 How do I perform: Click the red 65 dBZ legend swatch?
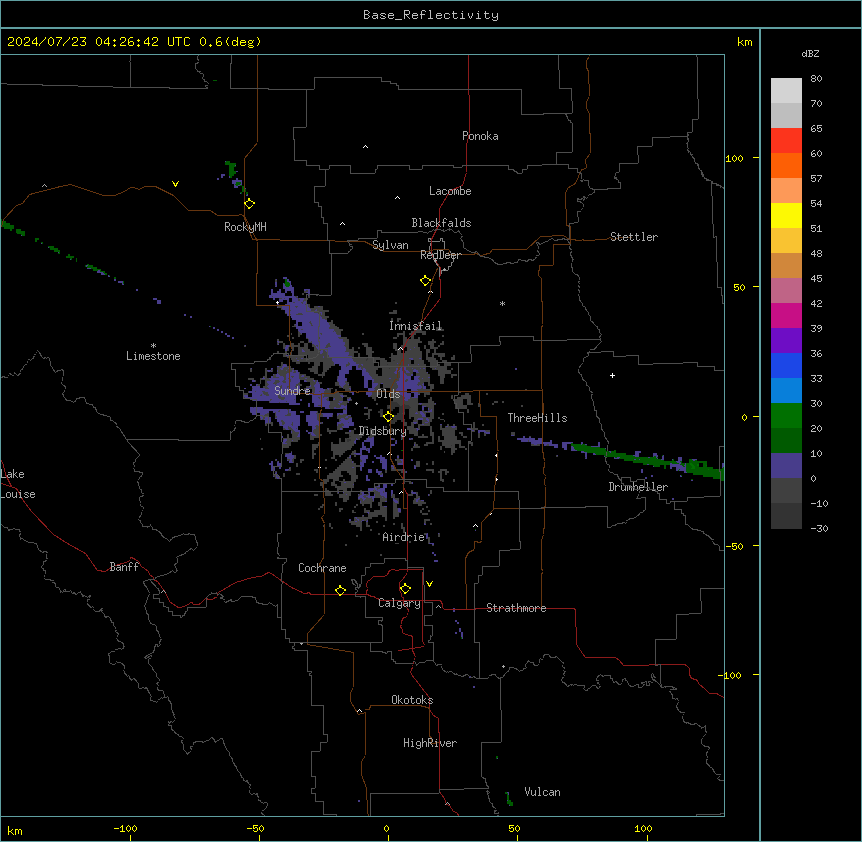[786, 141]
